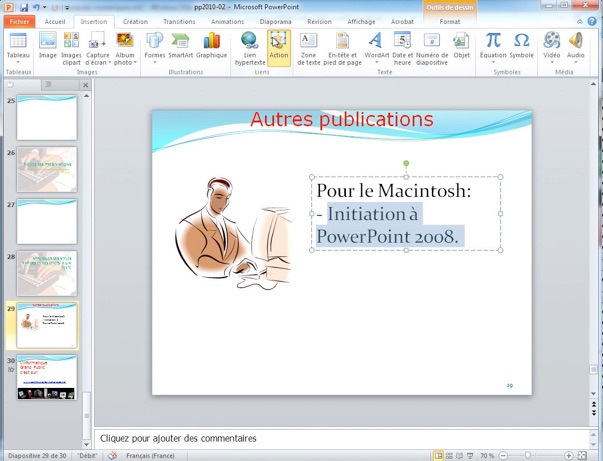Run spell check icon in status bar
Image resolution: width=603 pixels, height=461 pixels.
click(112, 456)
